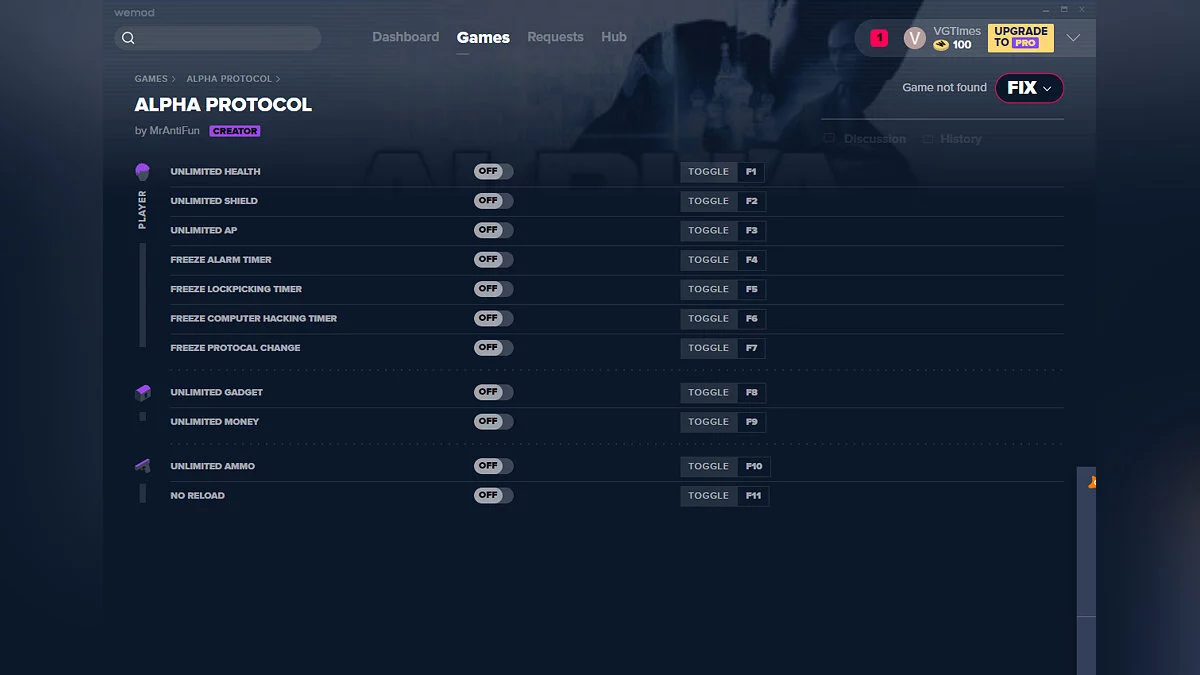This screenshot has height=675, width=1200.
Task: Click the NO RELOAD label
Action: [197, 495]
